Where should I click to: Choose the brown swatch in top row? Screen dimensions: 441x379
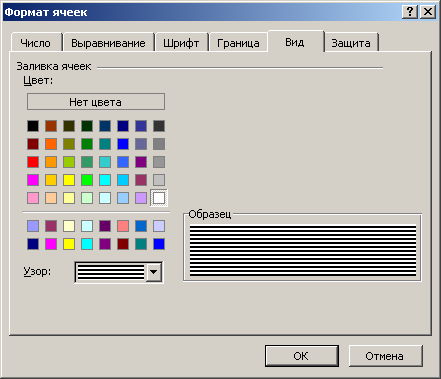[x=51, y=126]
